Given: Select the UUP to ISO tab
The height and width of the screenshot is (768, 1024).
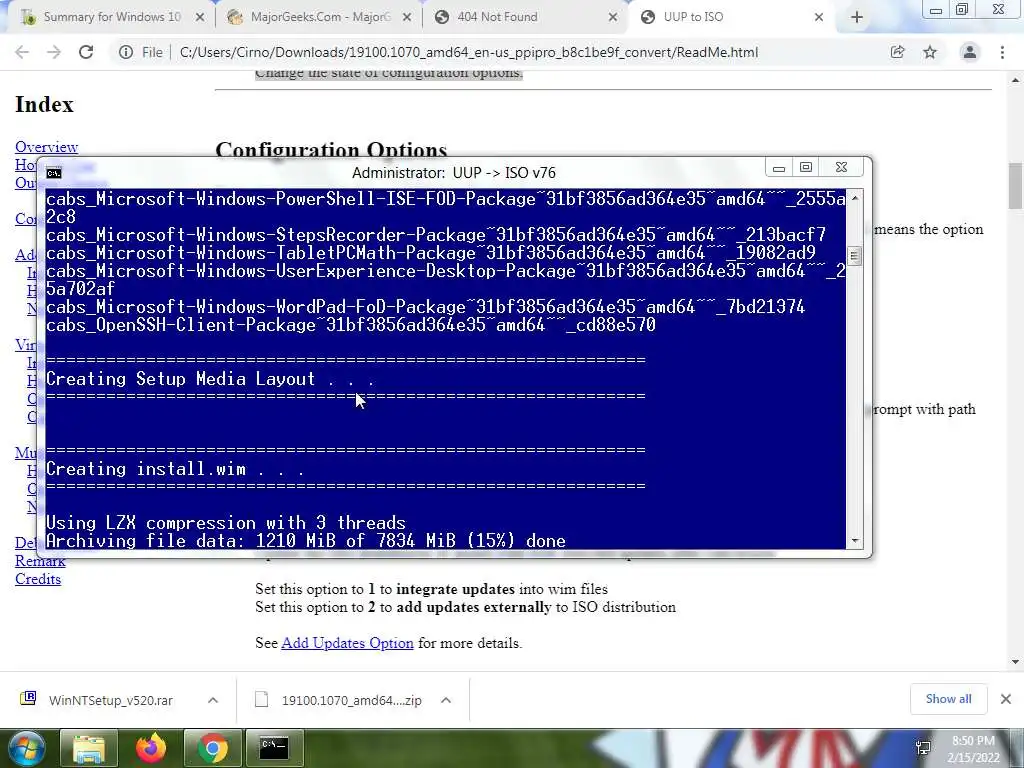Looking at the screenshot, I should pyautogui.click(x=731, y=18).
